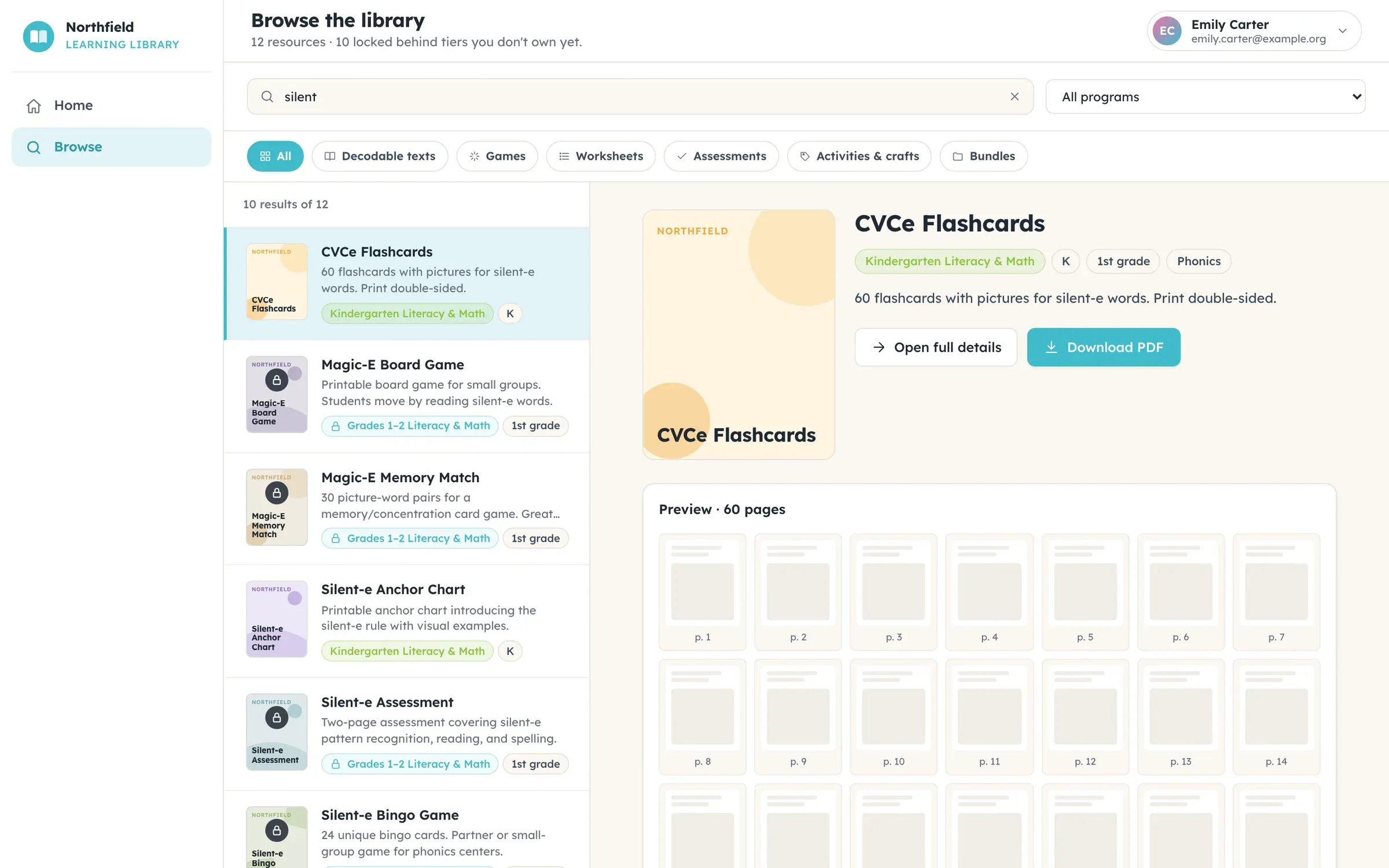The image size is (1389, 868).
Task: Click lock icon on Magic-E Board Game thumbnail
Action: point(277,380)
